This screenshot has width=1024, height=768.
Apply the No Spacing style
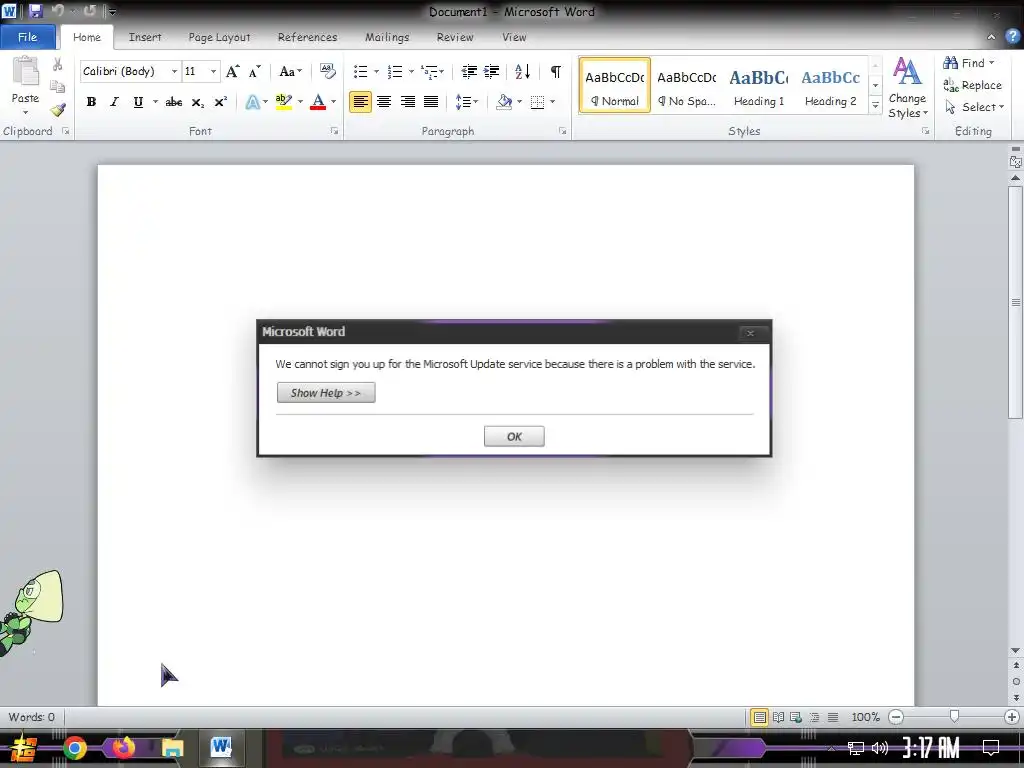pos(687,86)
